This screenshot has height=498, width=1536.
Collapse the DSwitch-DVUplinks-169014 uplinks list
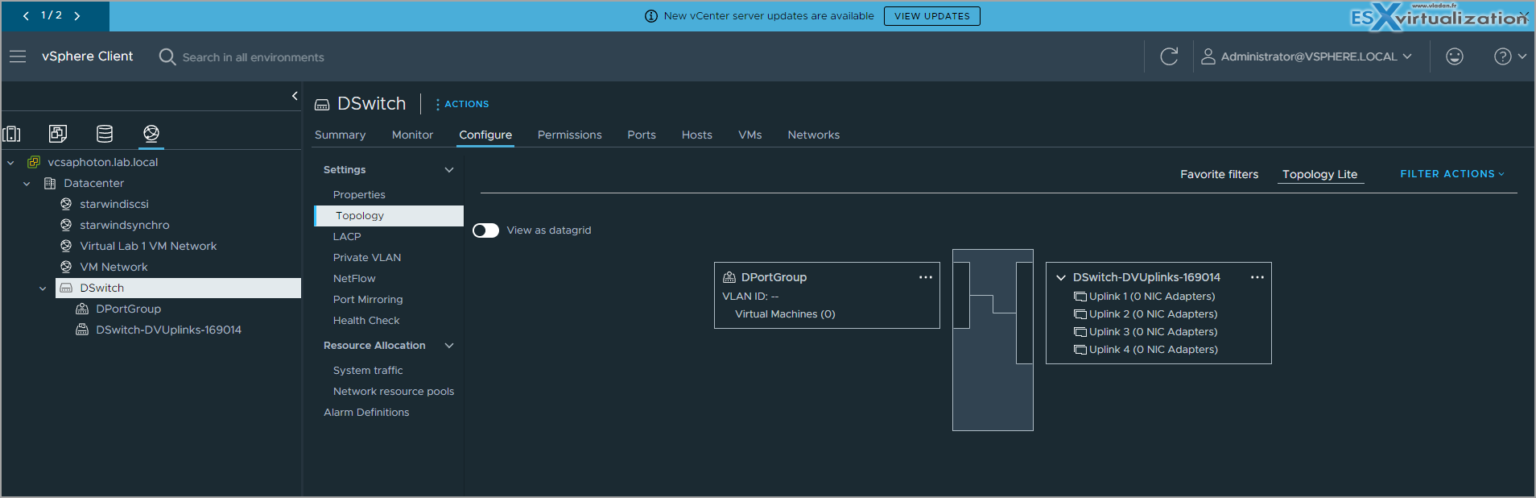[x=1061, y=278]
